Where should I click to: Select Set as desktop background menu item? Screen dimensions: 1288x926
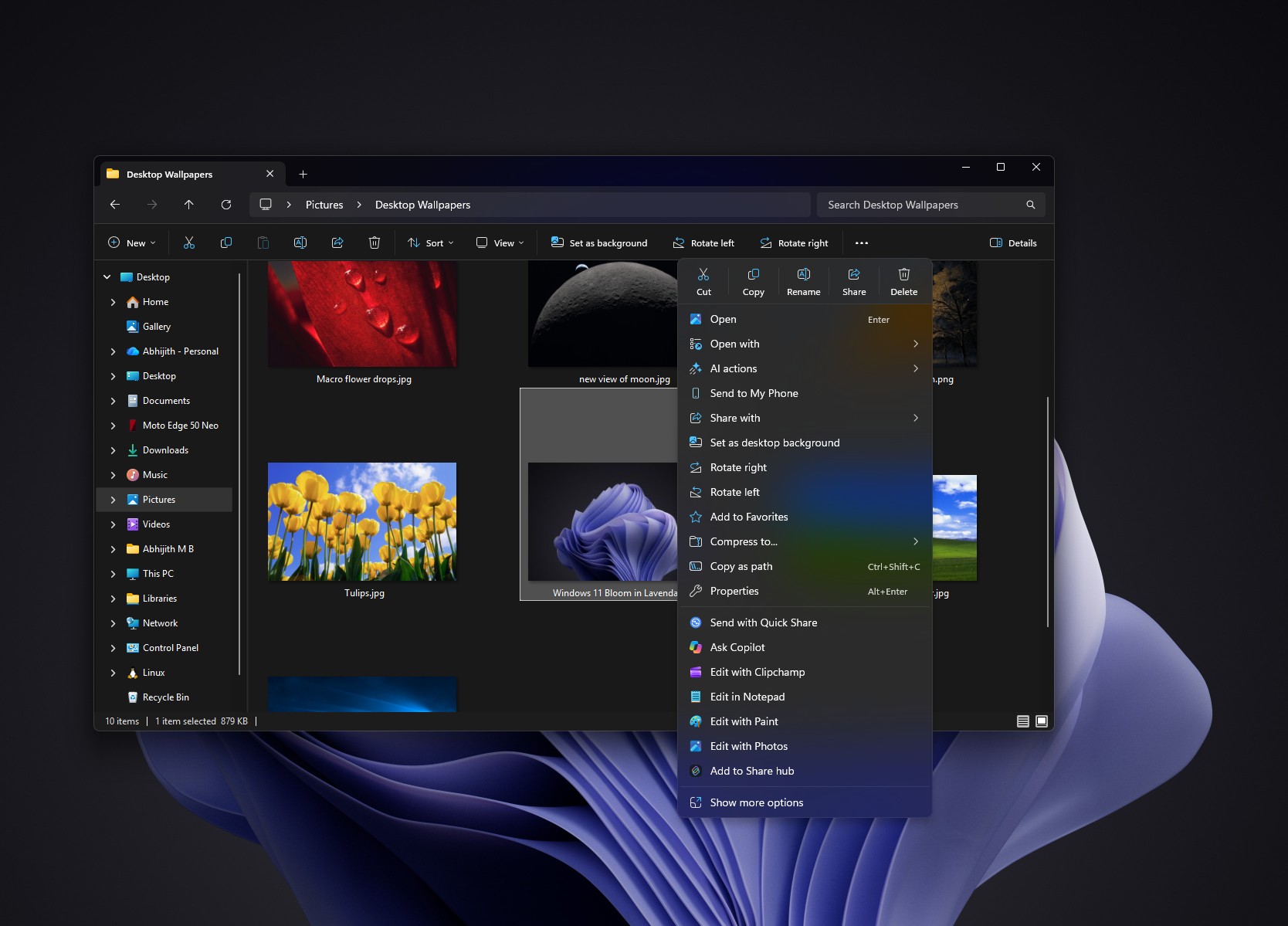click(805, 443)
